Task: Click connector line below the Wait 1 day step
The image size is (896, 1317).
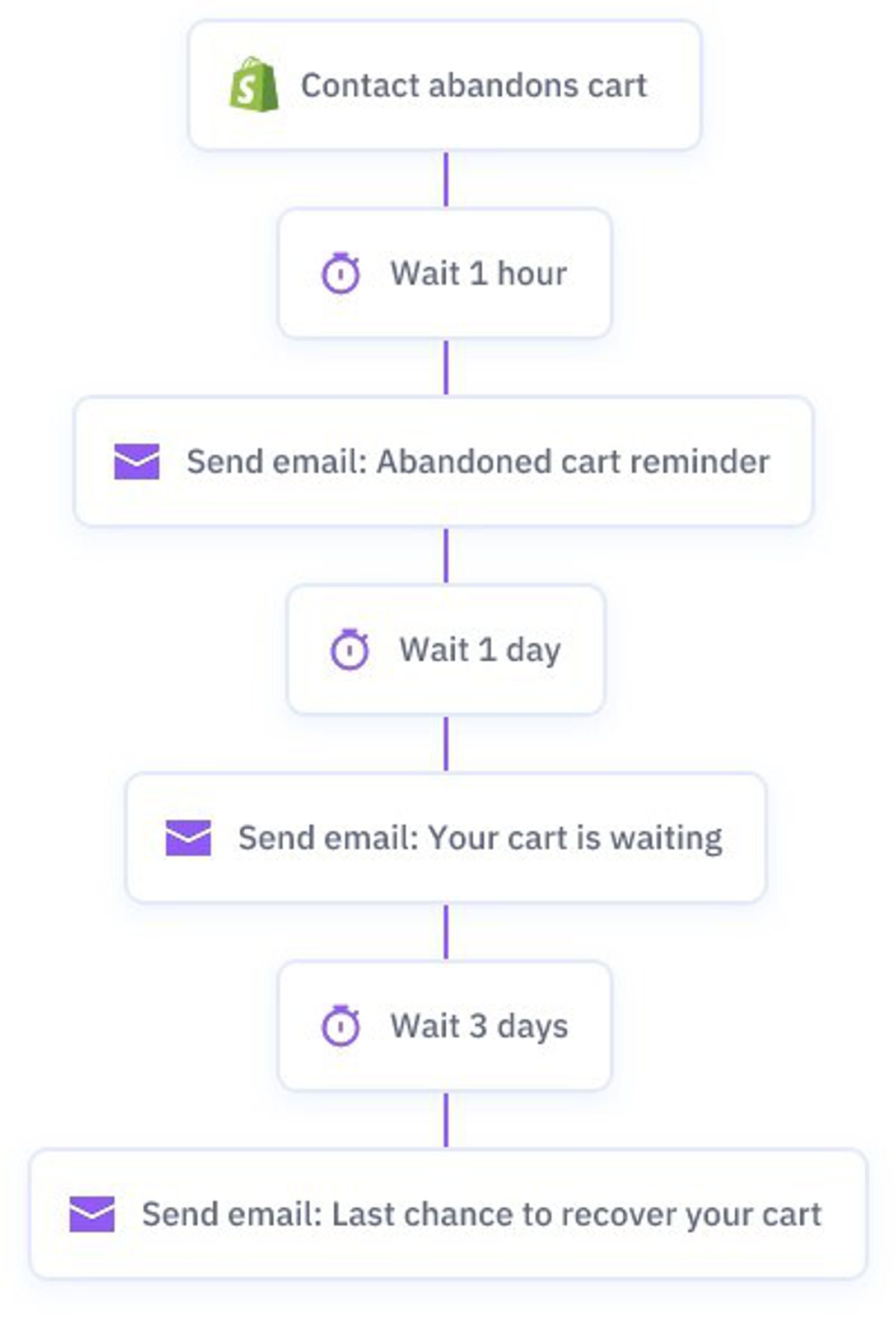Action: coord(446,744)
